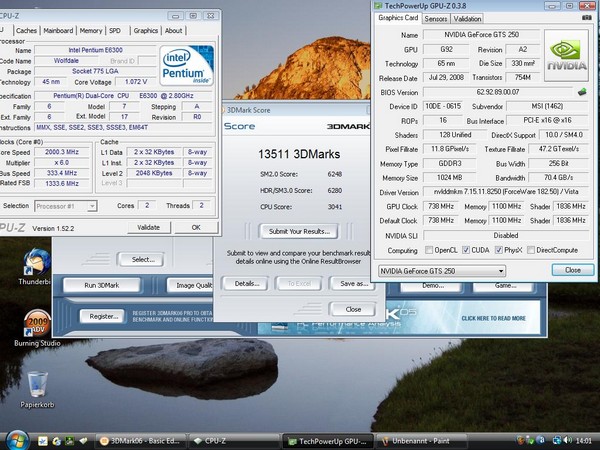Click the taskbar clock showing 14:01
Screen dimensions: 600x450
584,441
